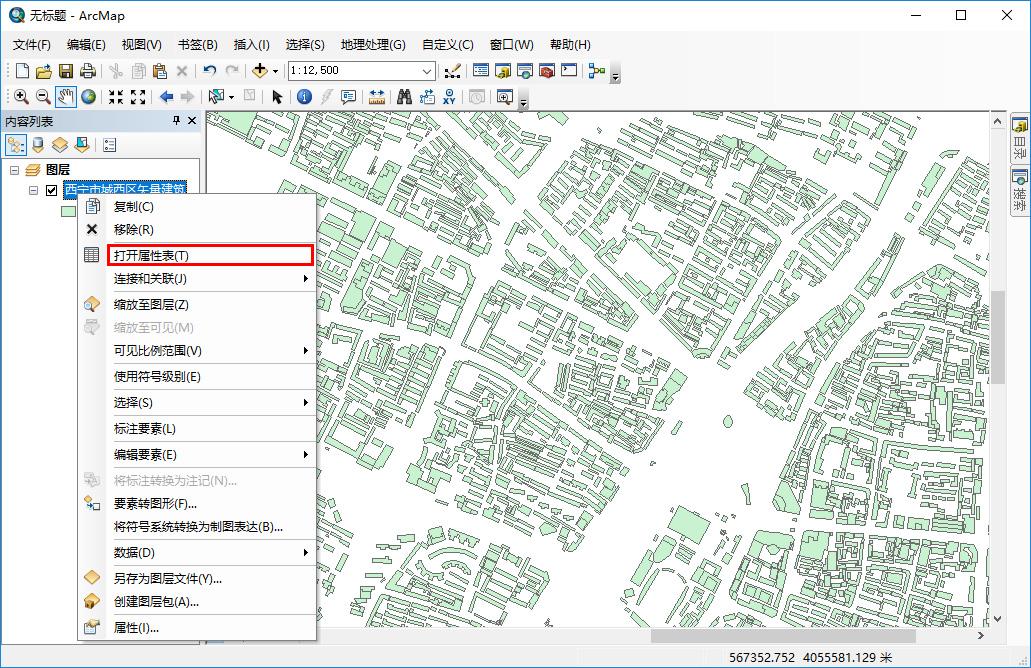The width and height of the screenshot is (1031, 668).
Task: Open the Catalog window icon
Action: tap(503, 71)
